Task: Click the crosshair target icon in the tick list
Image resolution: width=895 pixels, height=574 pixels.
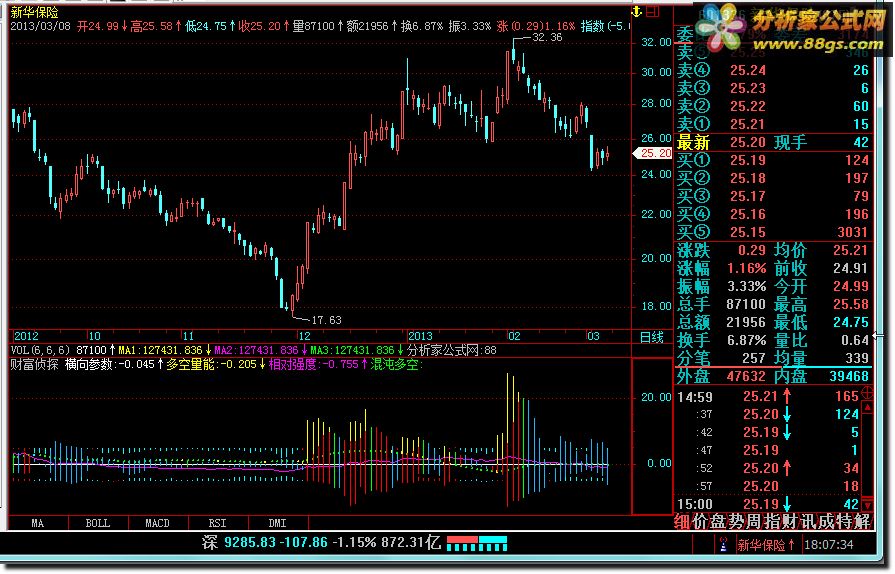Action: [867, 393]
